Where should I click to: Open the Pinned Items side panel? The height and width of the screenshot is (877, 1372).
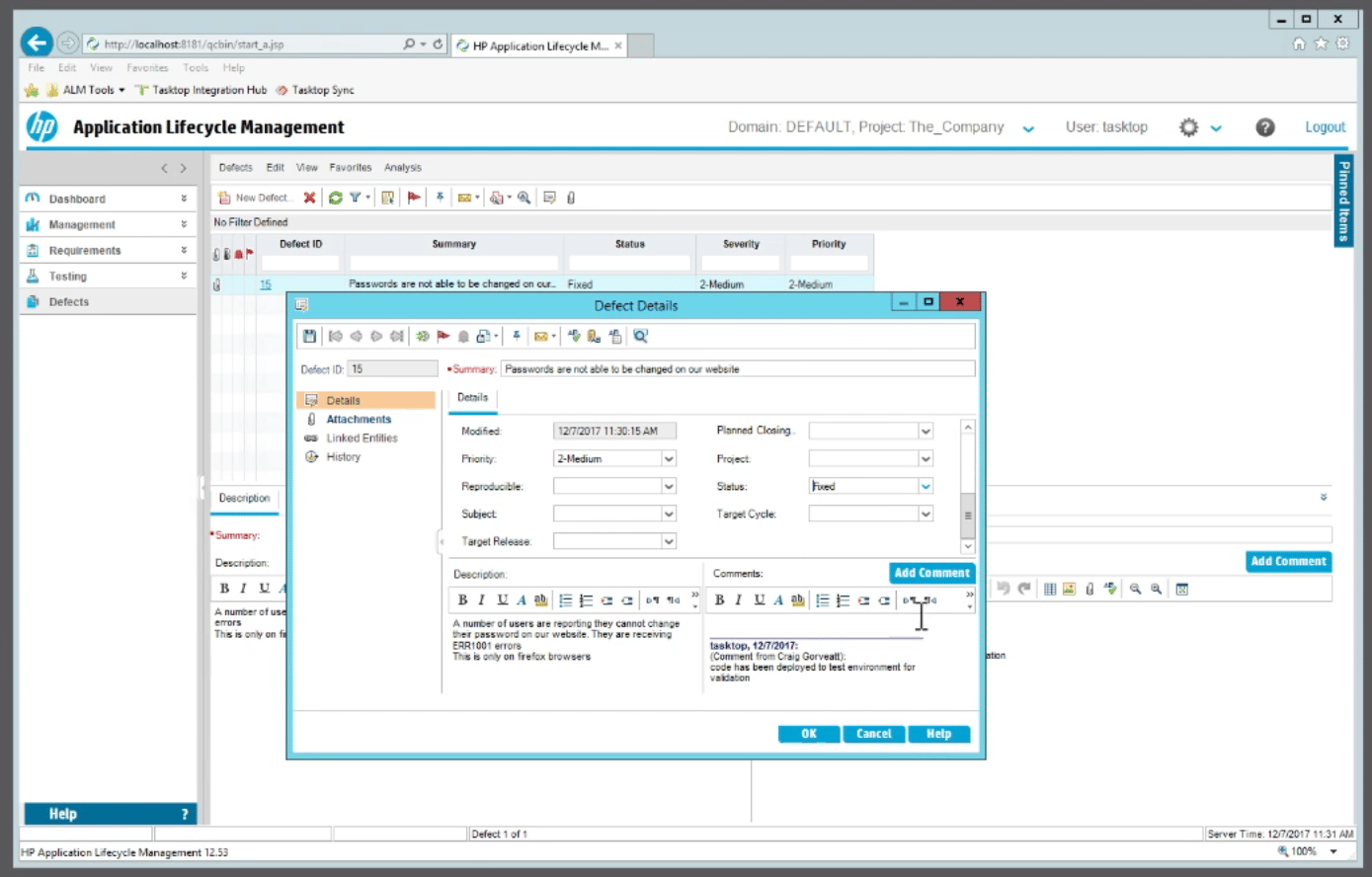coord(1343,200)
